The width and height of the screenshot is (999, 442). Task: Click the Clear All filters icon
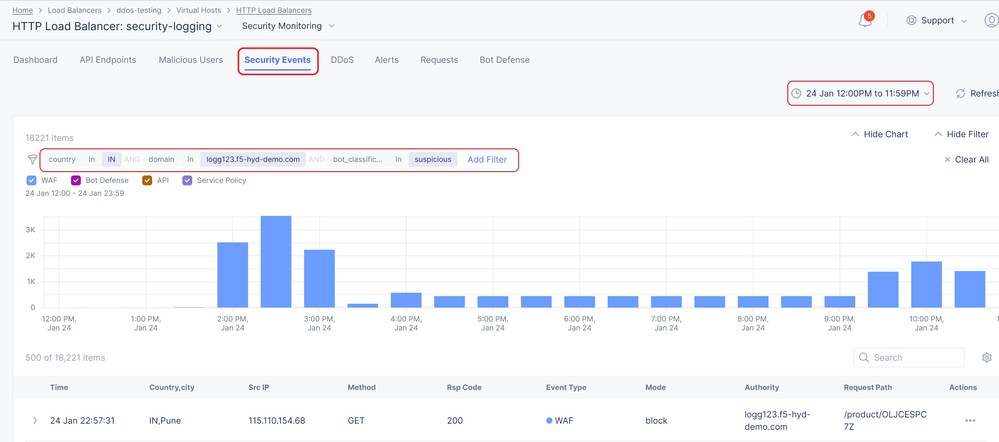pyautogui.click(x=948, y=160)
